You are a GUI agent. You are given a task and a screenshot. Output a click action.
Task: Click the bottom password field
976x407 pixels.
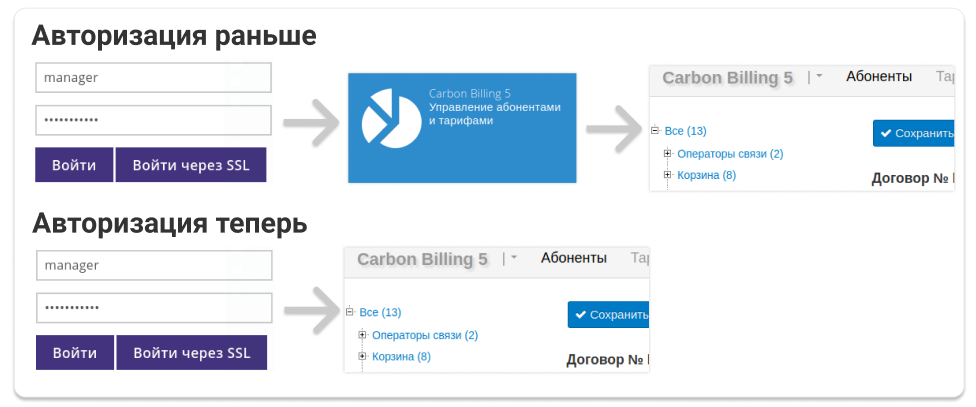(x=154, y=308)
